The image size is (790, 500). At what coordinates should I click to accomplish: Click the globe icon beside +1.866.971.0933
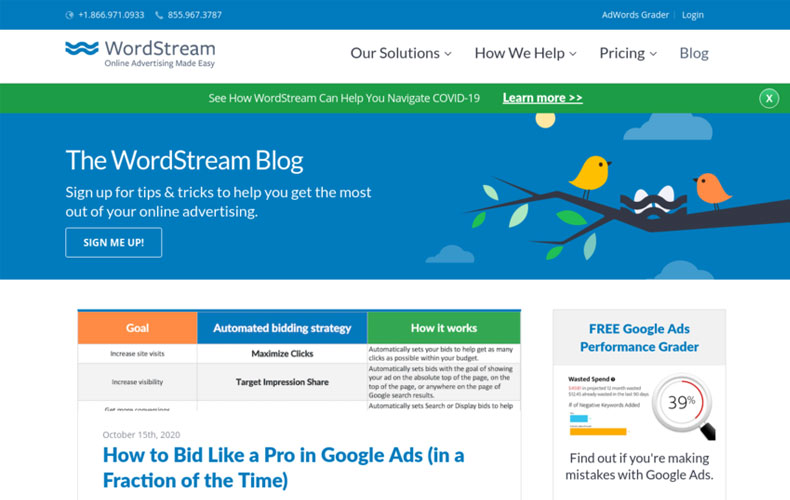(x=70, y=15)
